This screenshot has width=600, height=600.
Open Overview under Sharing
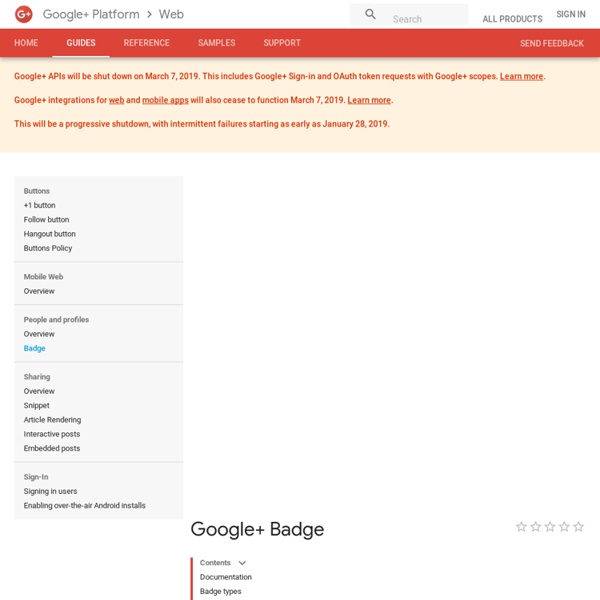(x=39, y=391)
